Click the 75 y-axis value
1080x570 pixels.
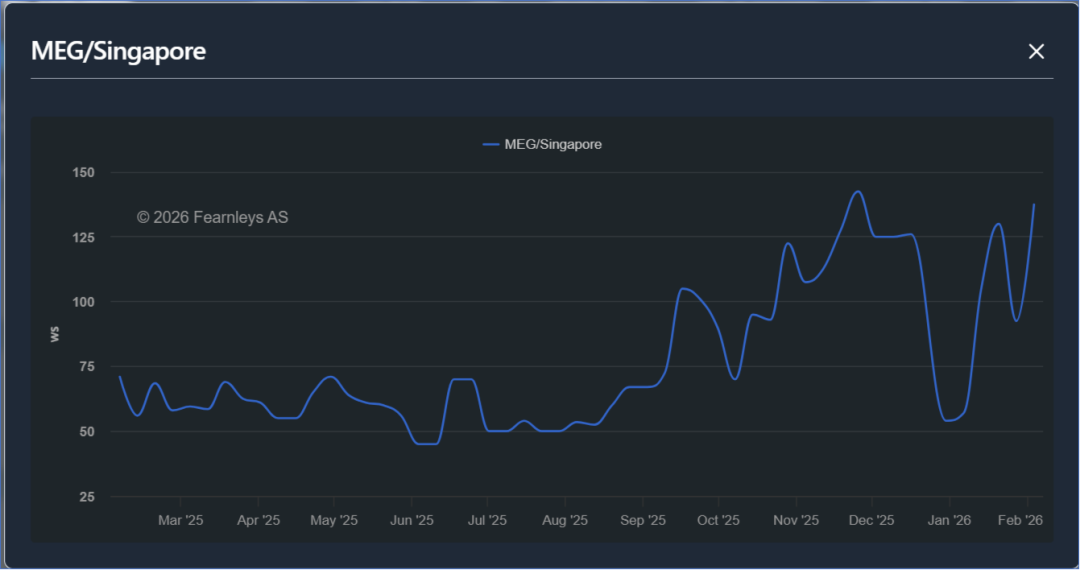87,367
